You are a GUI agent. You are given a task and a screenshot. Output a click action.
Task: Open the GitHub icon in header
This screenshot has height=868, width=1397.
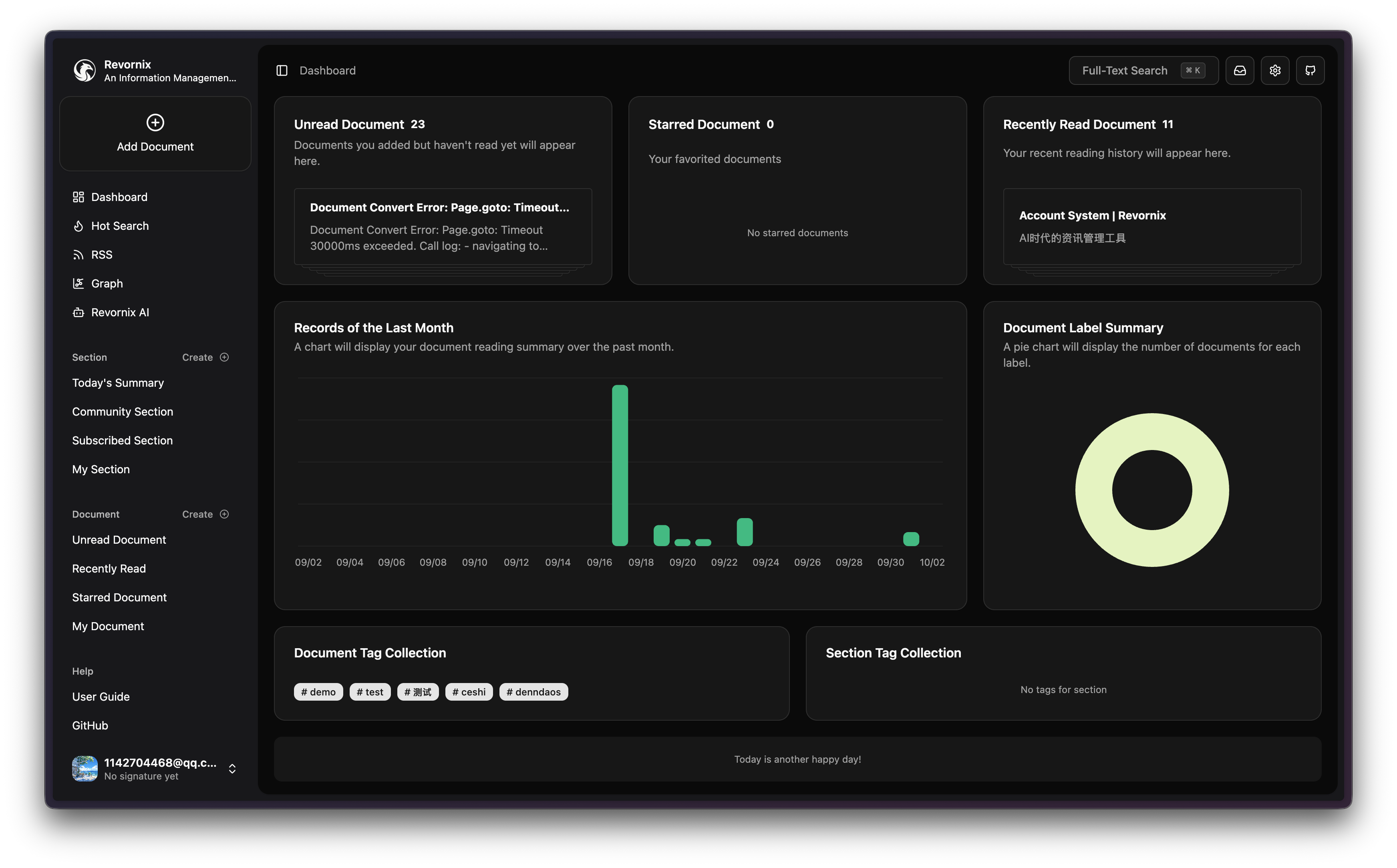(x=1310, y=70)
